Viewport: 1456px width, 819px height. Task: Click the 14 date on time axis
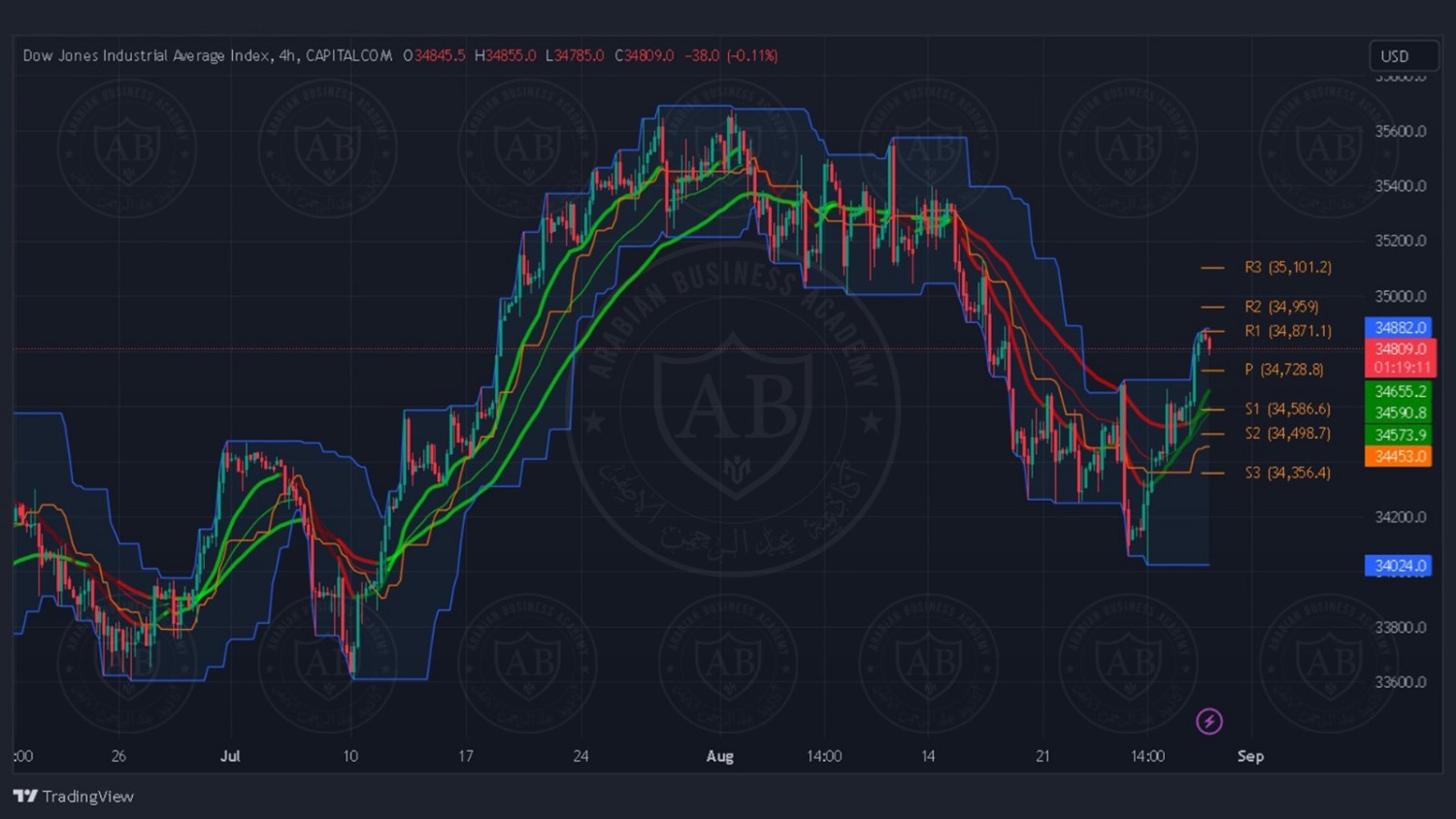[x=928, y=756]
